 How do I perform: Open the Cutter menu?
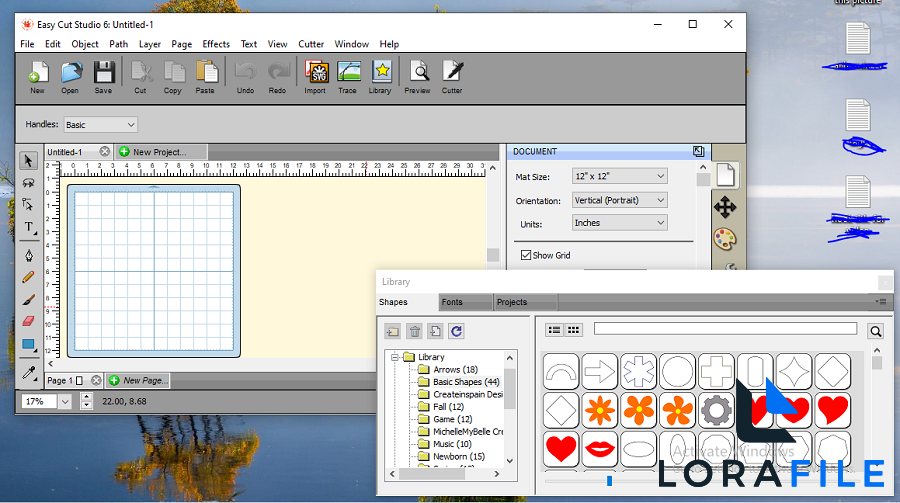click(x=311, y=44)
